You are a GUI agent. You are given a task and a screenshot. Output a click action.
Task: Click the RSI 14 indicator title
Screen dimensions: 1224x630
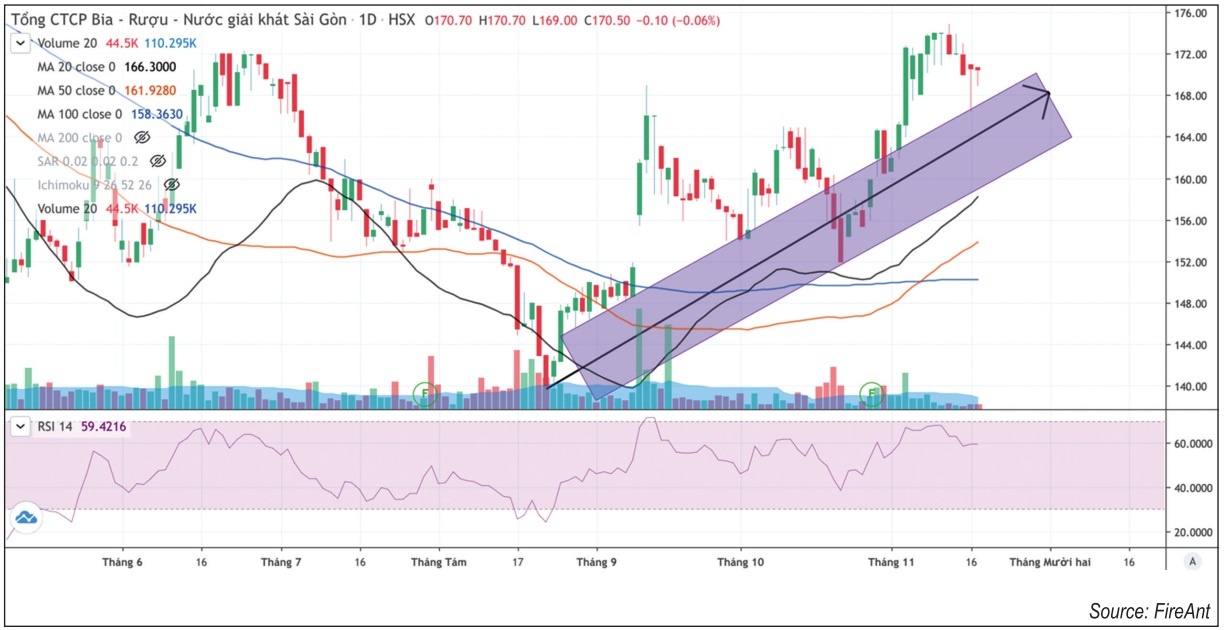pyautogui.click(x=57, y=428)
